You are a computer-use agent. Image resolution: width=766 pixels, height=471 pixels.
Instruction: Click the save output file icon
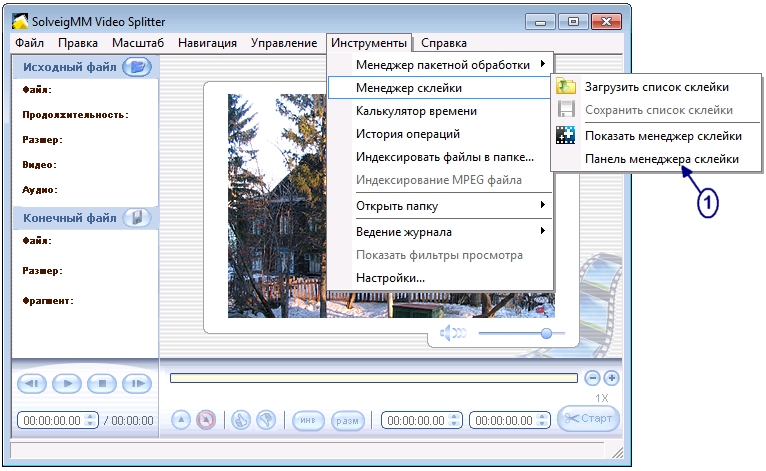click(137, 217)
